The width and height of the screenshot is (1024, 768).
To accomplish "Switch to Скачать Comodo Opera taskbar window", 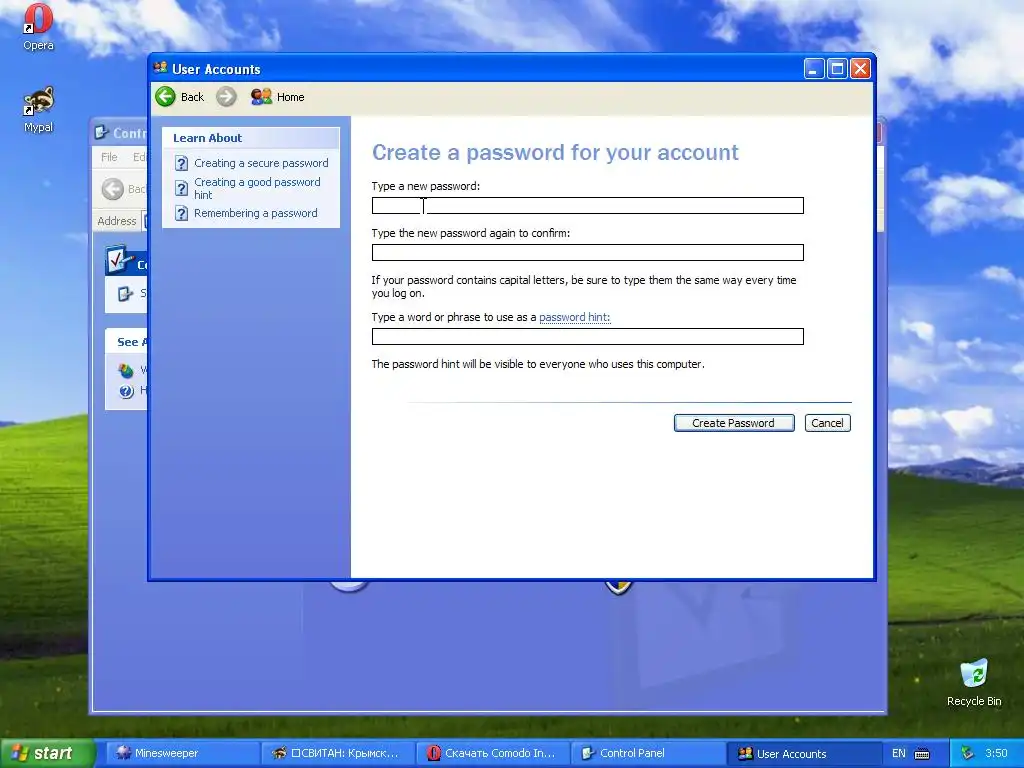I will click(492, 753).
